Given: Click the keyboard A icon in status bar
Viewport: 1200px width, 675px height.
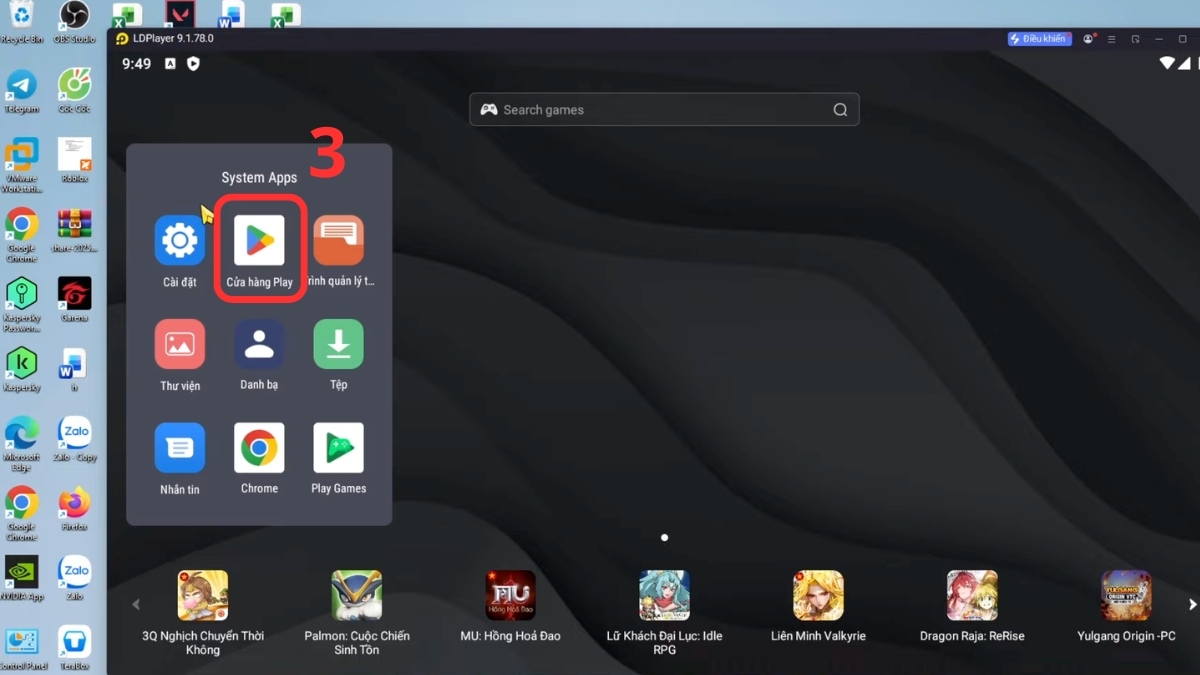Looking at the screenshot, I should pyautogui.click(x=170, y=64).
